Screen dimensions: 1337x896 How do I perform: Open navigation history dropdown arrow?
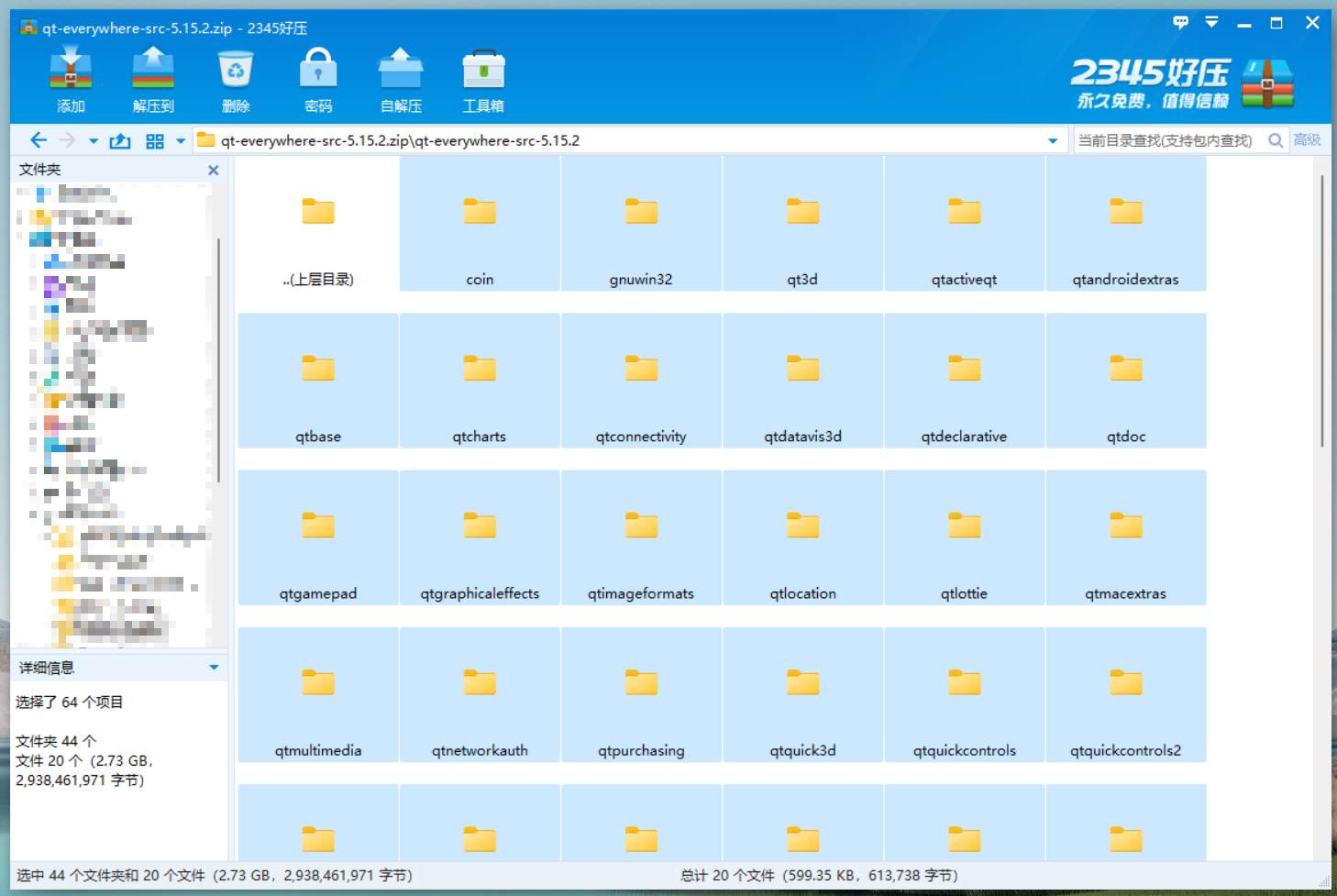click(94, 141)
